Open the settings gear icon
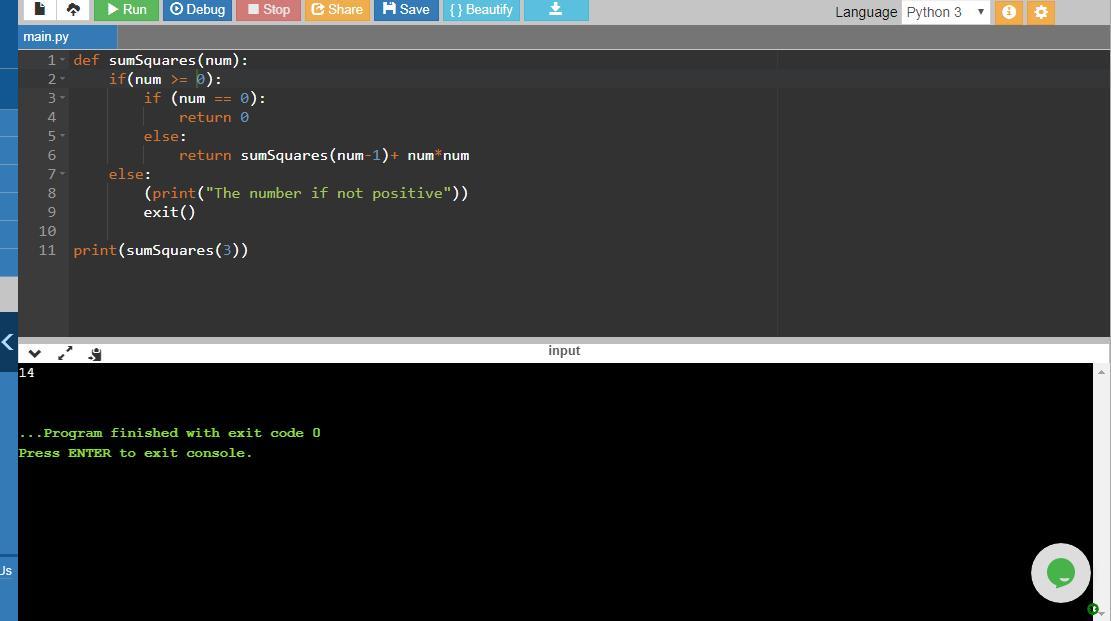This screenshot has height=621, width=1111. 1041,12
